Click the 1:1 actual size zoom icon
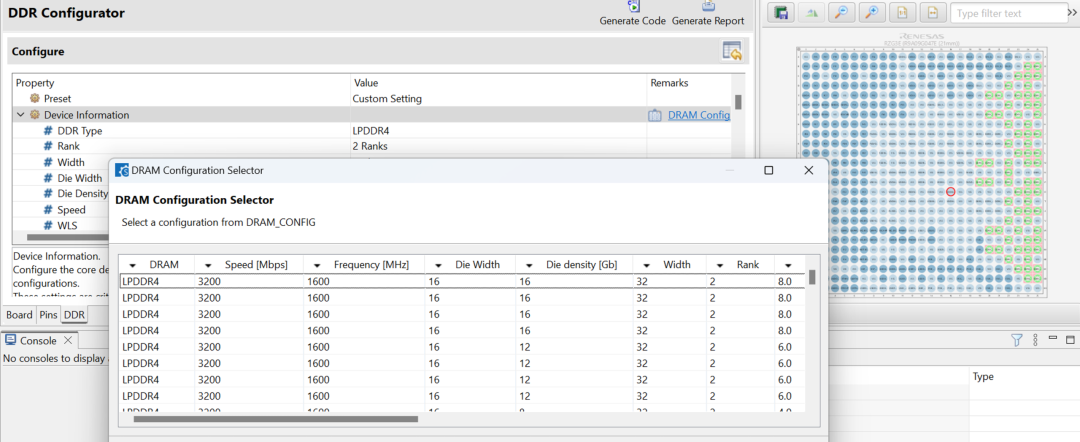The width and height of the screenshot is (1080, 442). coord(902,12)
